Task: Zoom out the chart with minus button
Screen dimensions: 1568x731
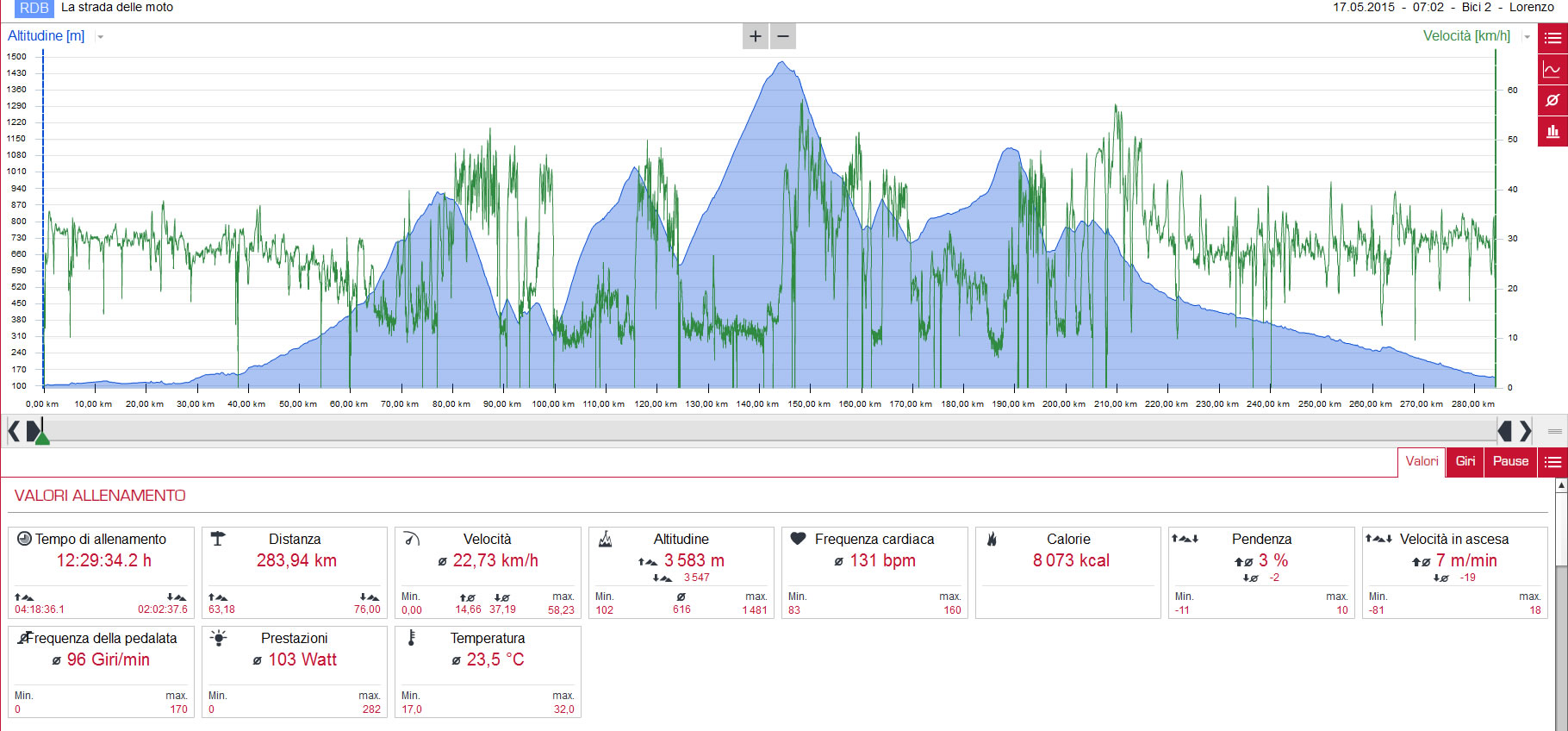Action: coord(783,36)
